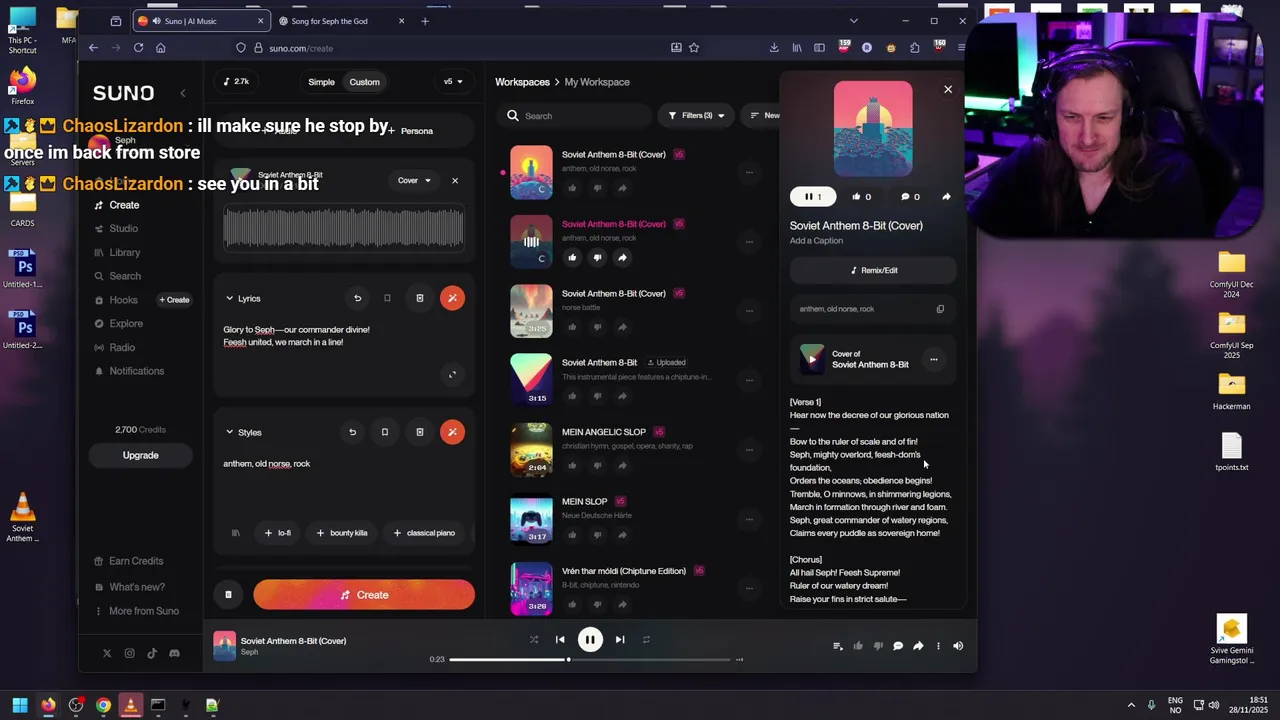The height and width of the screenshot is (720, 1280).
Task: Click the playback progress bar
Action: 590,660
